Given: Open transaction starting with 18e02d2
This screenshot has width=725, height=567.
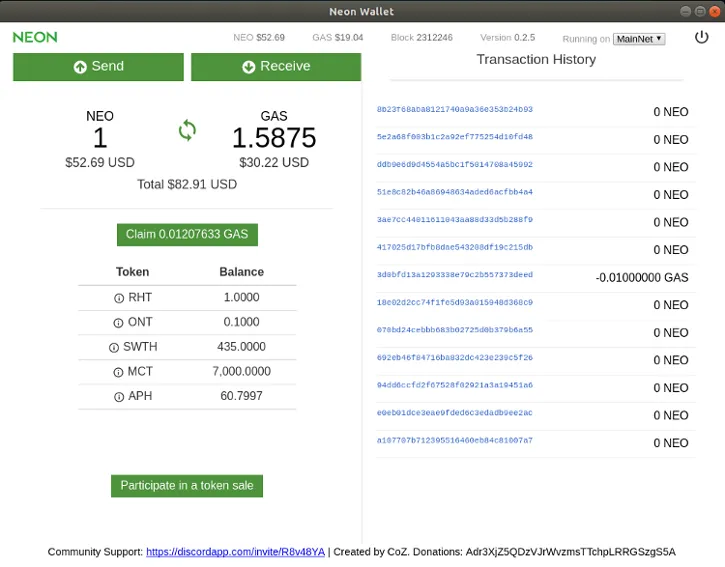Looking at the screenshot, I should point(455,302).
